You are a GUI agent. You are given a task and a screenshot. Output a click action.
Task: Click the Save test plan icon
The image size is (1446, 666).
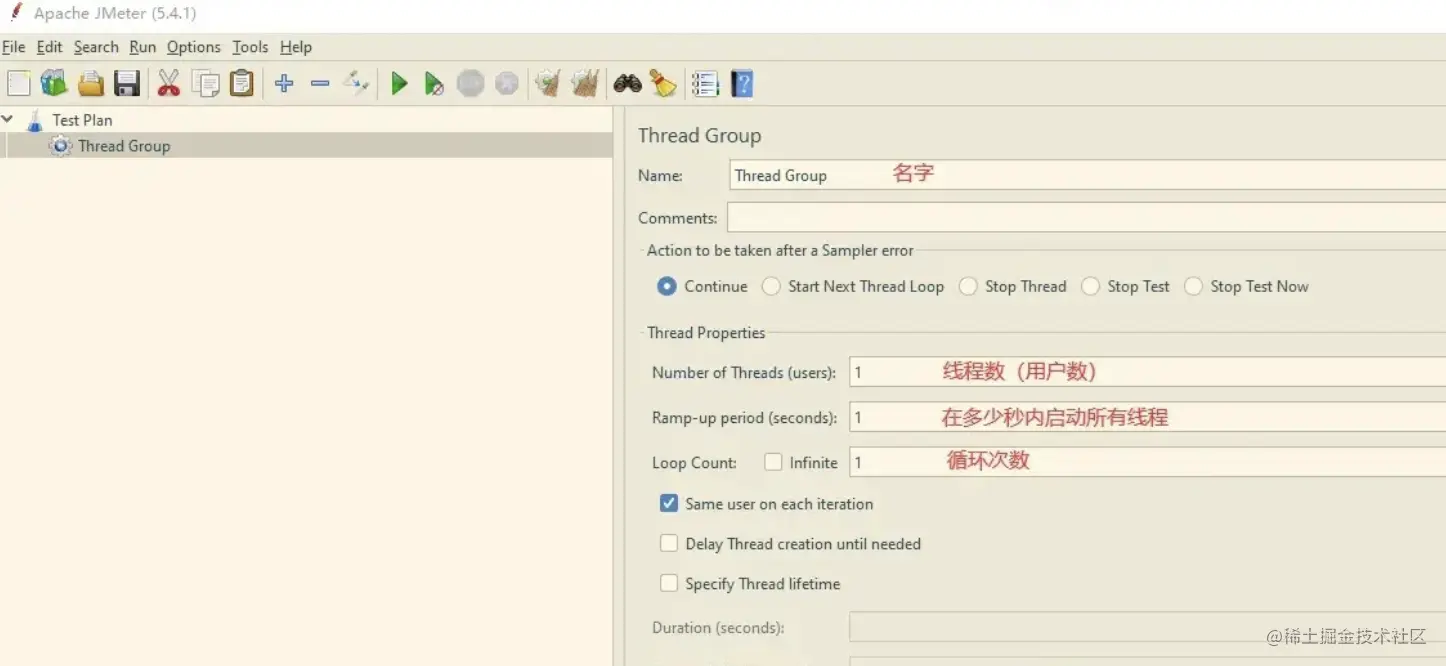pyautogui.click(x=127, y=83)
